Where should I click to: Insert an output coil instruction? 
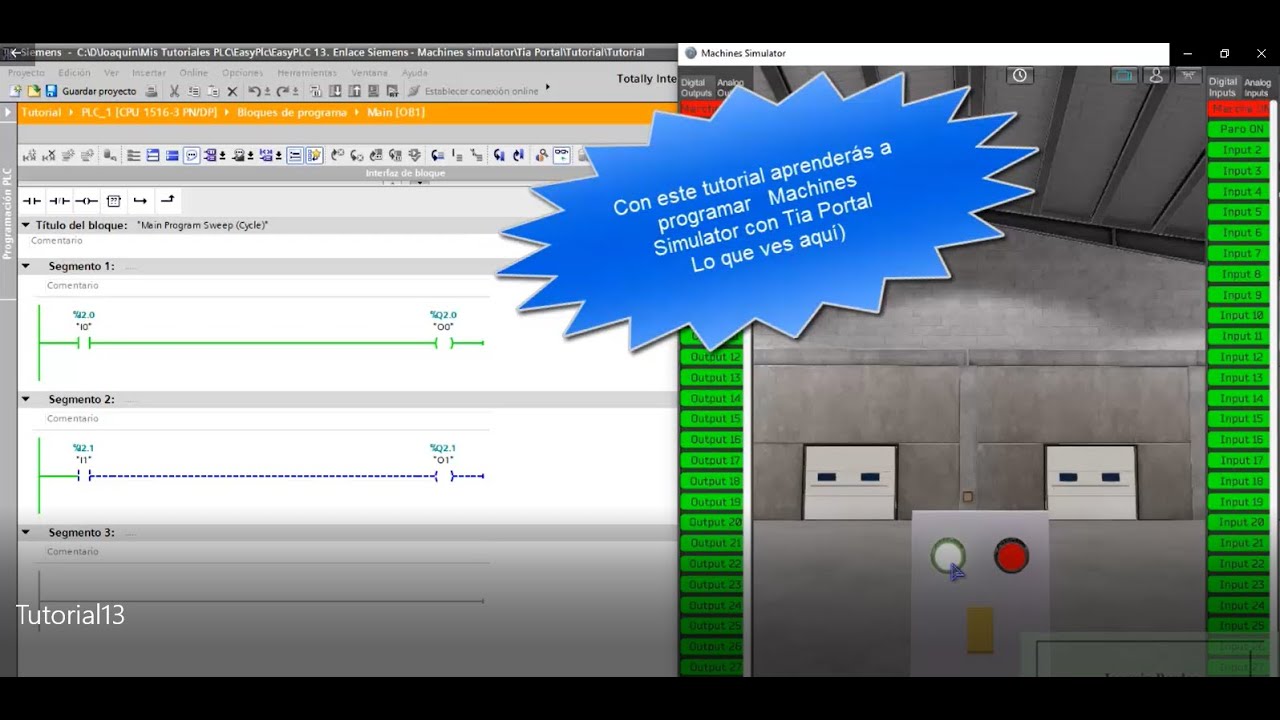pos(86,201)
